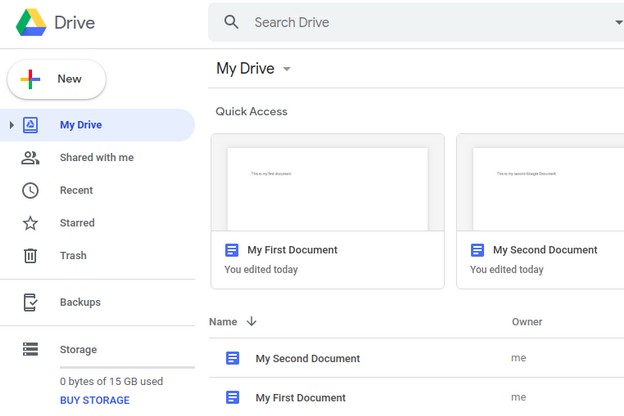624x416 pixels.
Task: Open My First Document preview thumbnail
Action: point(328,183)
